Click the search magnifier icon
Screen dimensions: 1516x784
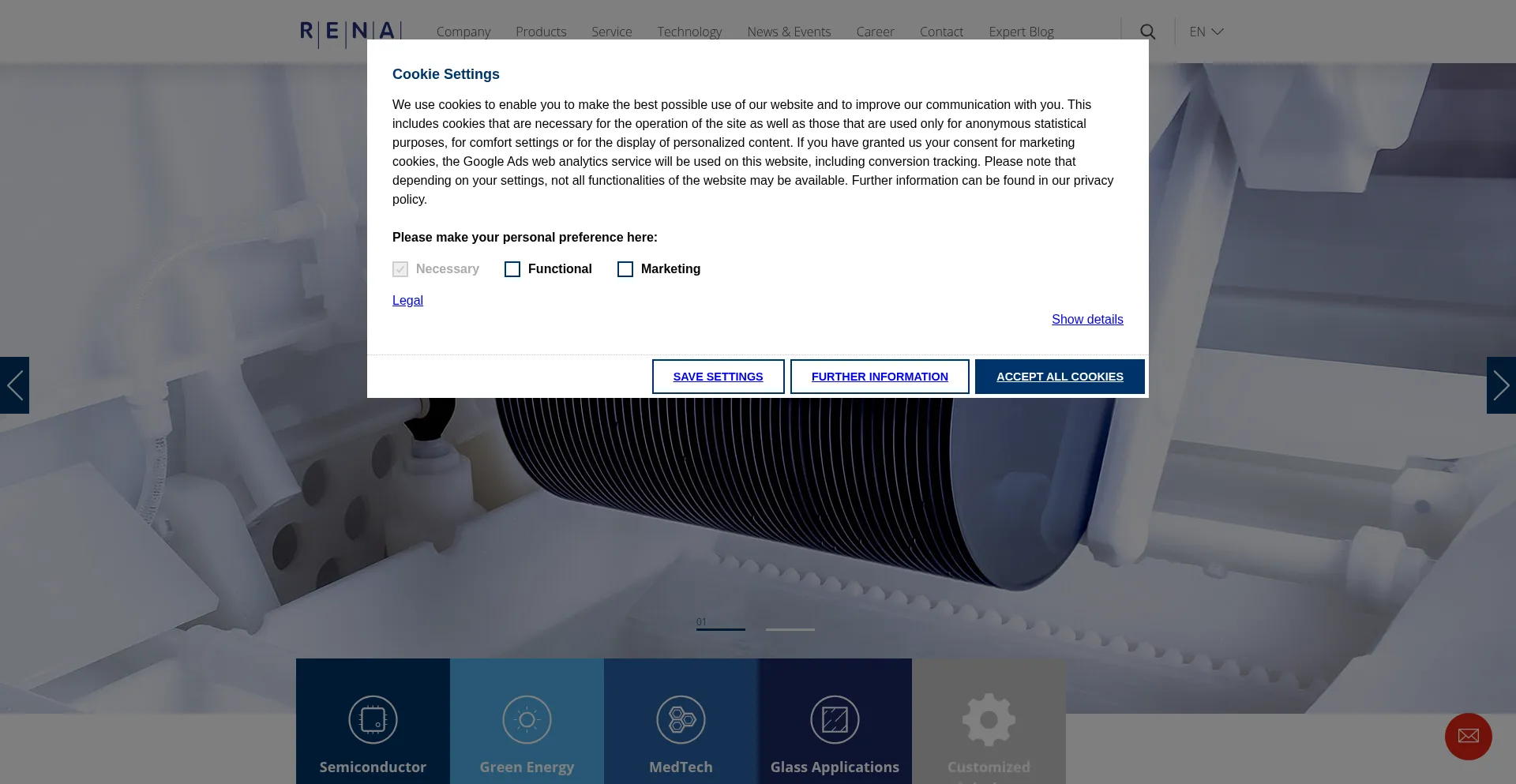click(x=1147, y=32)
